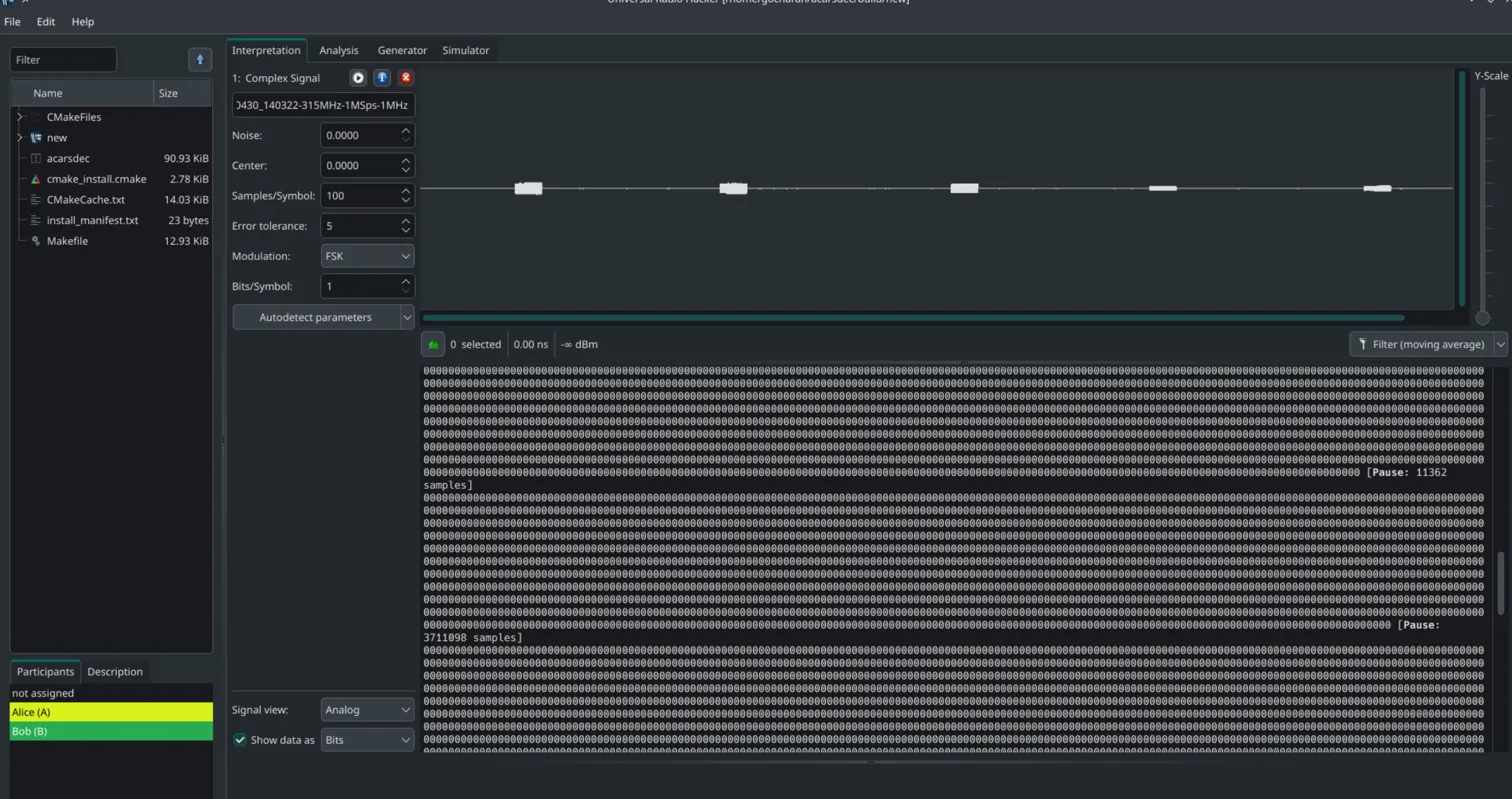Select the Participants tab
The width and height of the screenshot is (1512, 799).
pyautogui.click(x=45, y=671)
